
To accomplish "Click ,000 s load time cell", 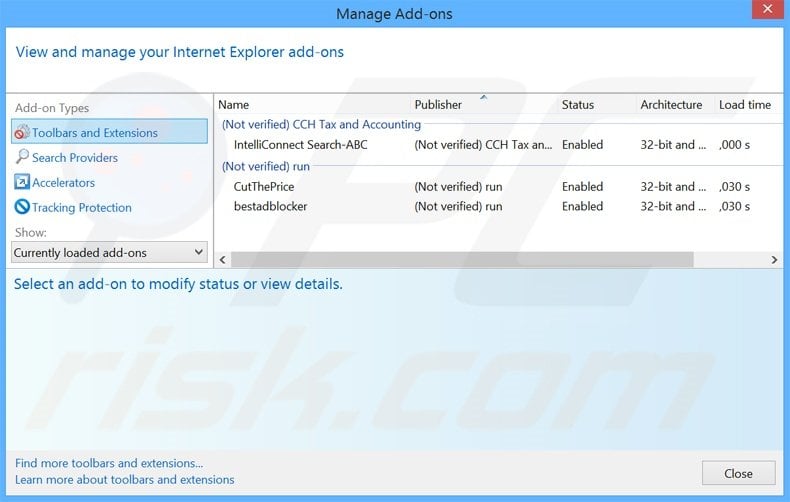I will pyautogui.click(x=735, y=145).
